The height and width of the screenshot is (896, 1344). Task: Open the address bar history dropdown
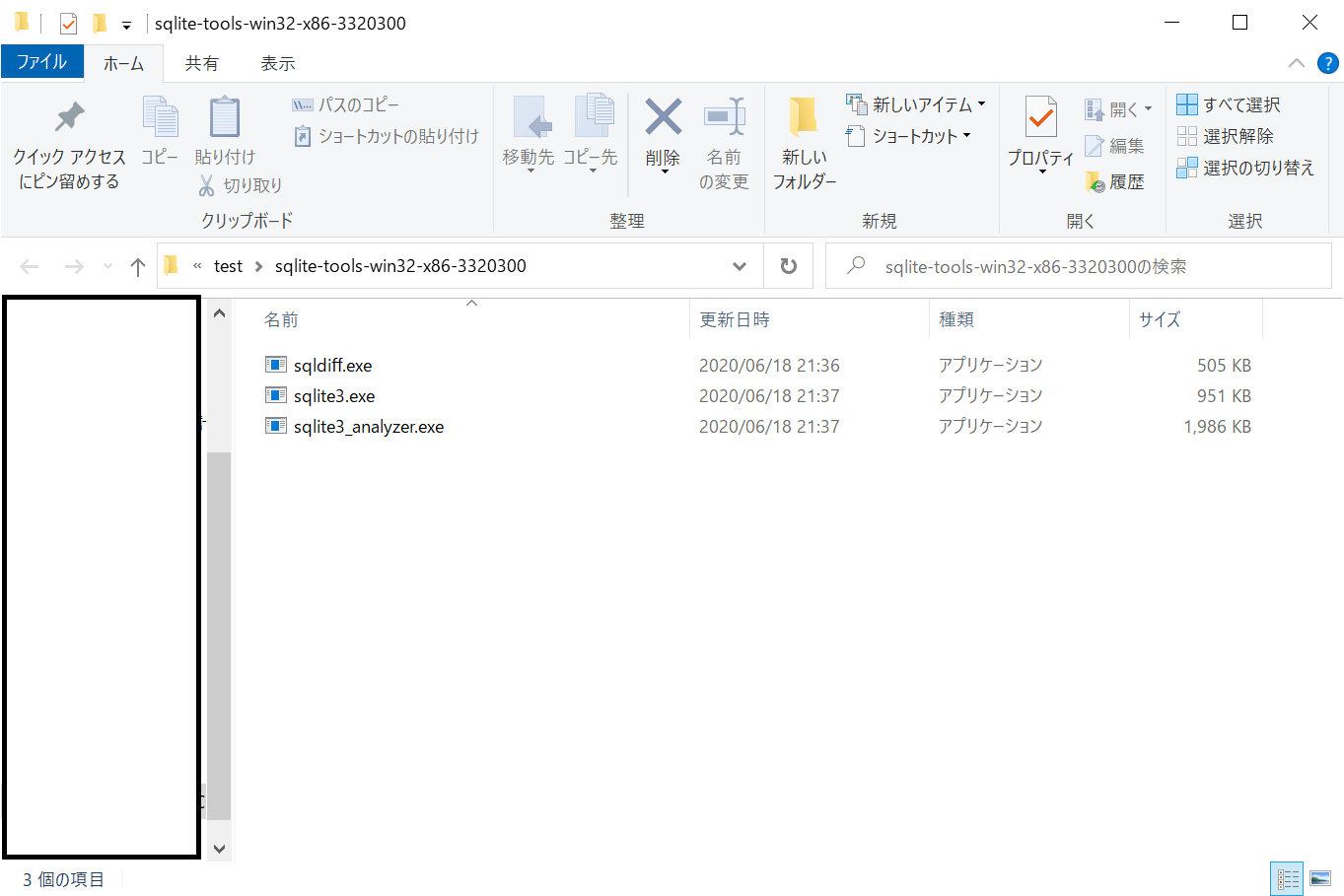[740, 266]
